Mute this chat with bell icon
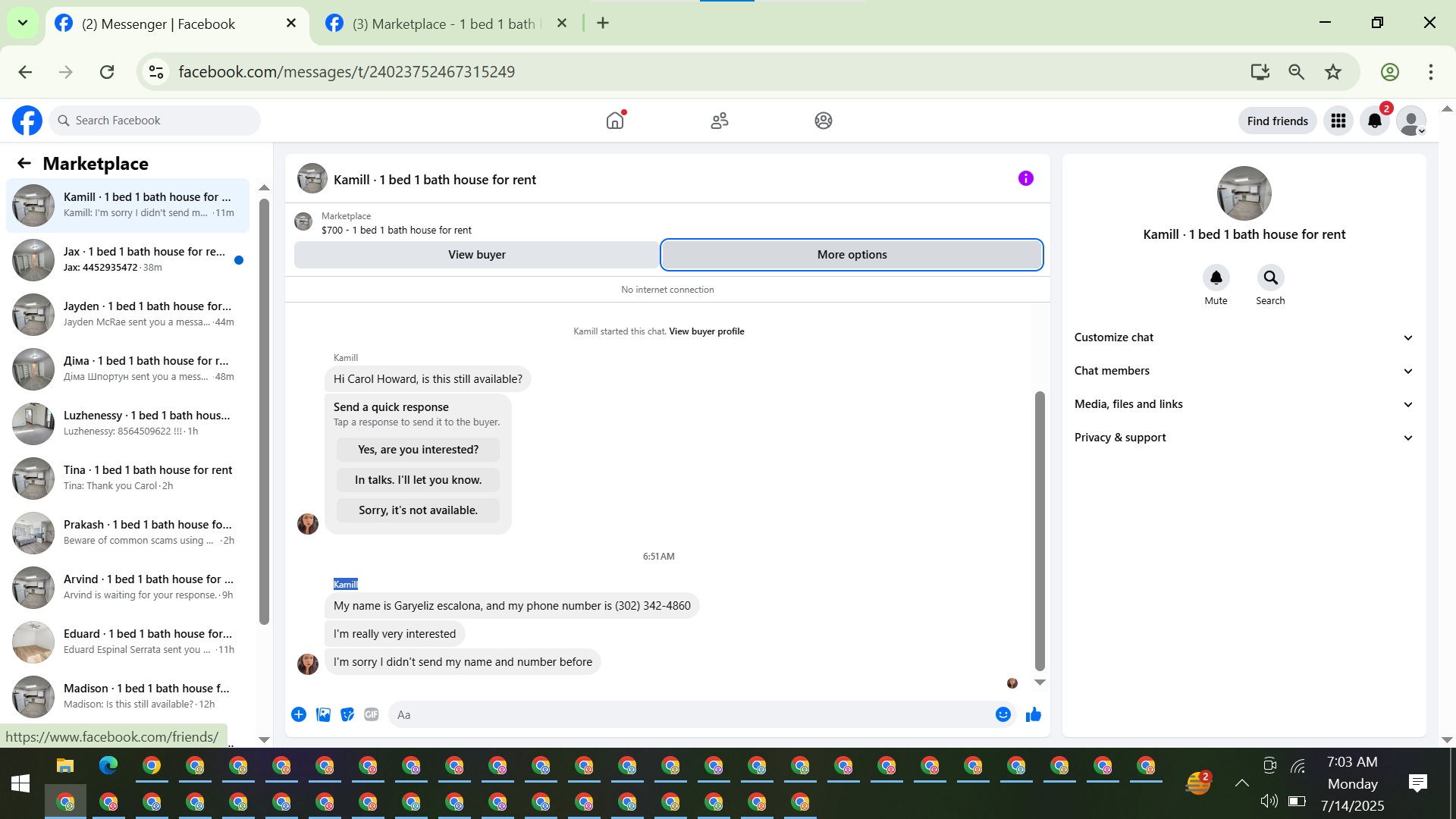This screenshot has height=819, width=1456. (1216, 278)
